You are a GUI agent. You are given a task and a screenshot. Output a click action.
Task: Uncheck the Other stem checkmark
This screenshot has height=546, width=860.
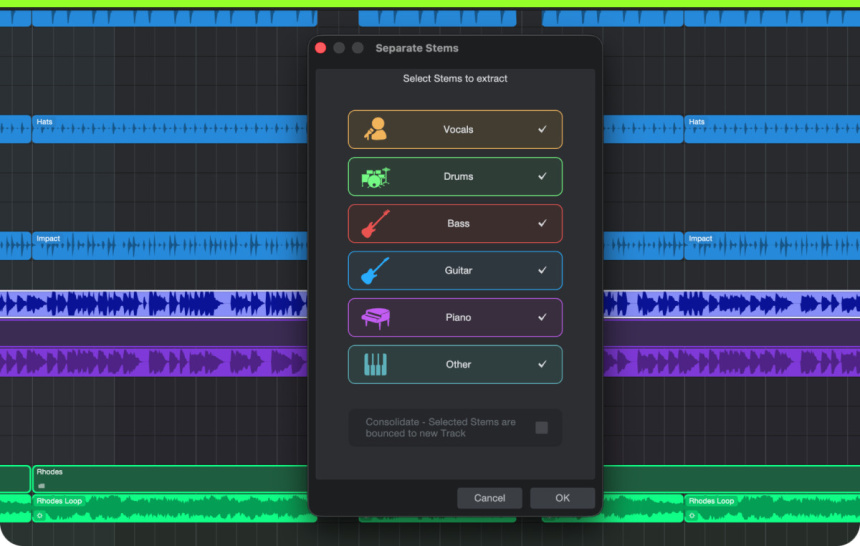542,364
